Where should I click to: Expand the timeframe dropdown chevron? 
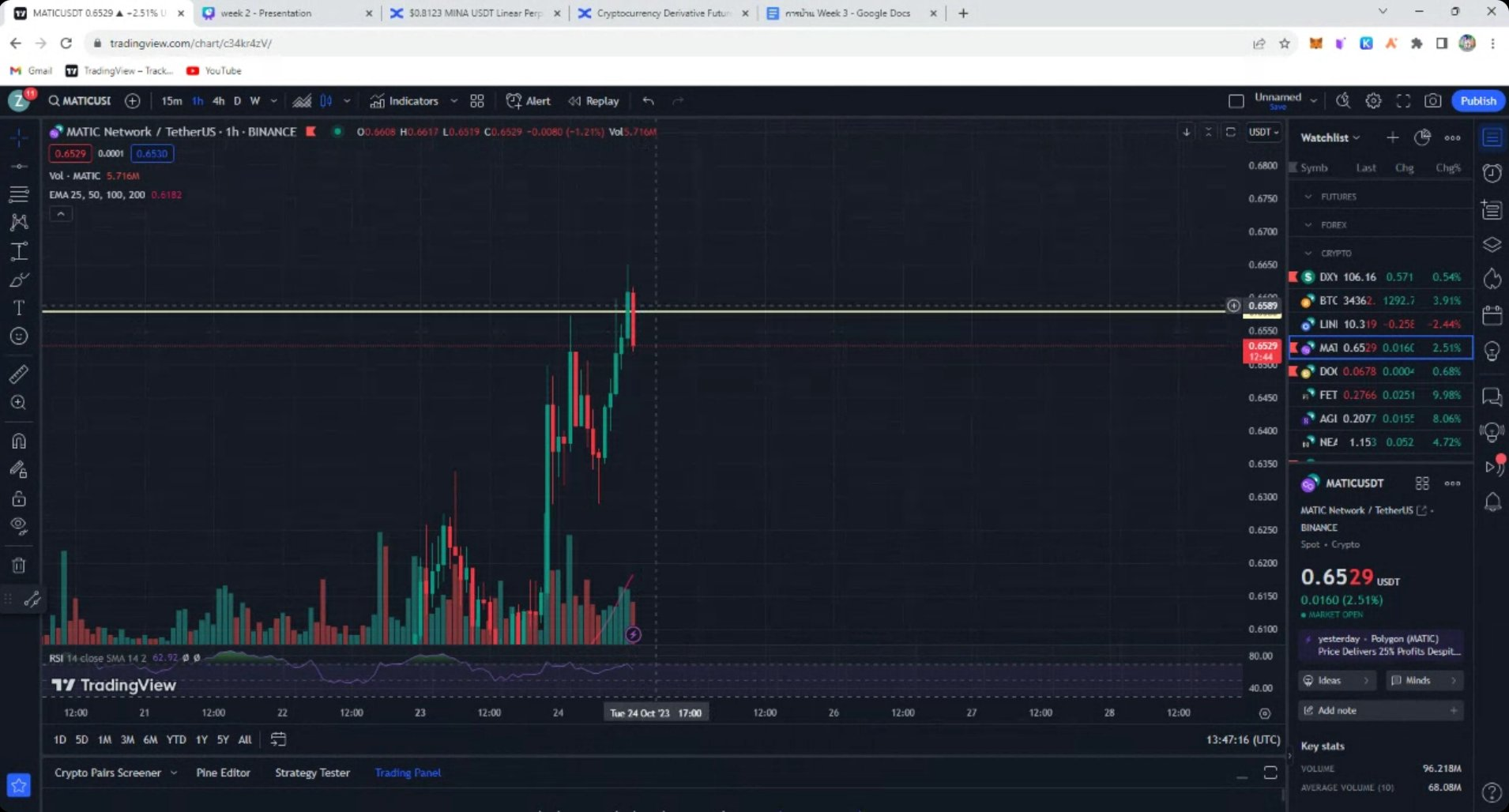[273, 101]
